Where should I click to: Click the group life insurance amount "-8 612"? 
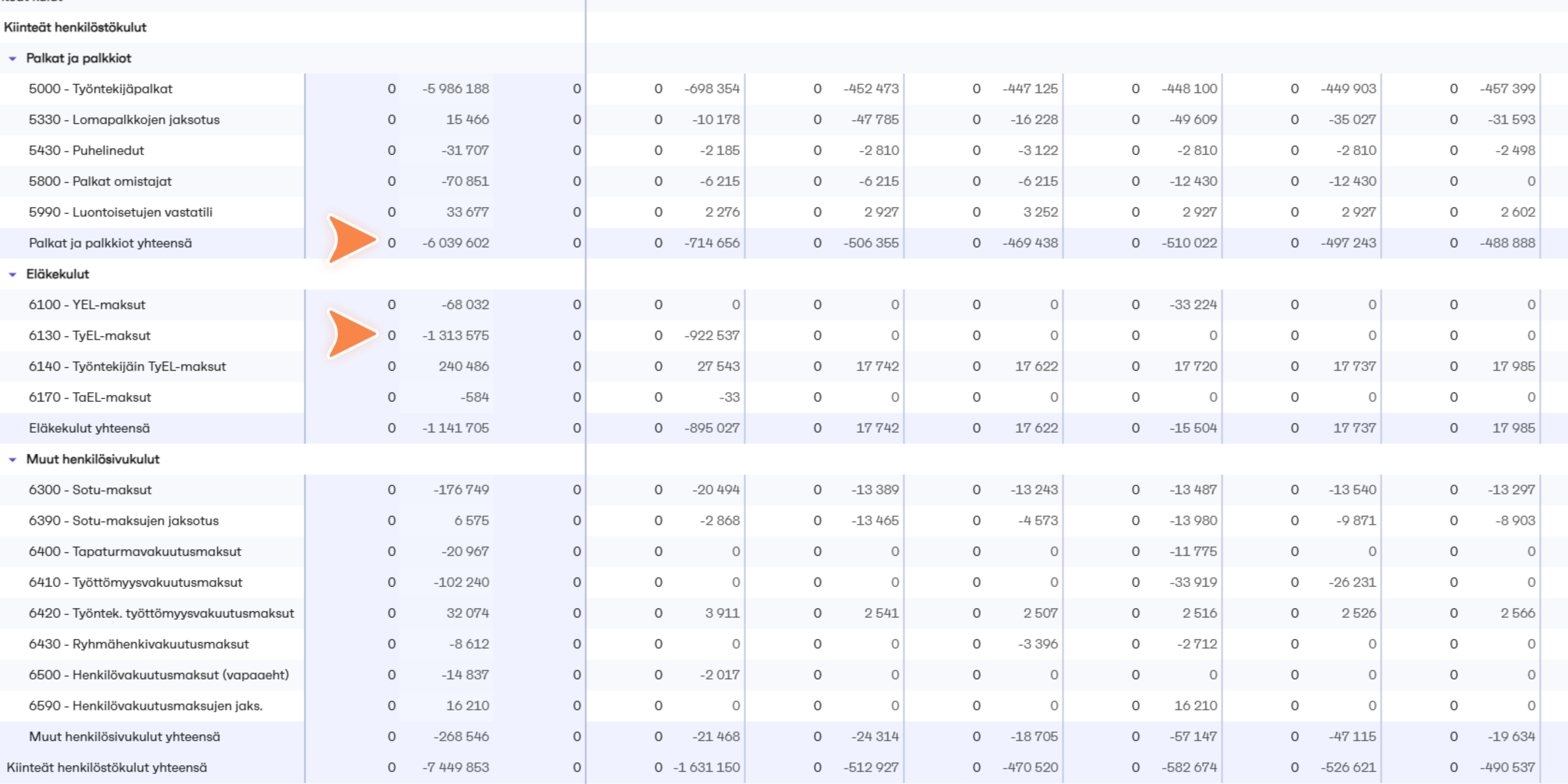tap(469, 644)
